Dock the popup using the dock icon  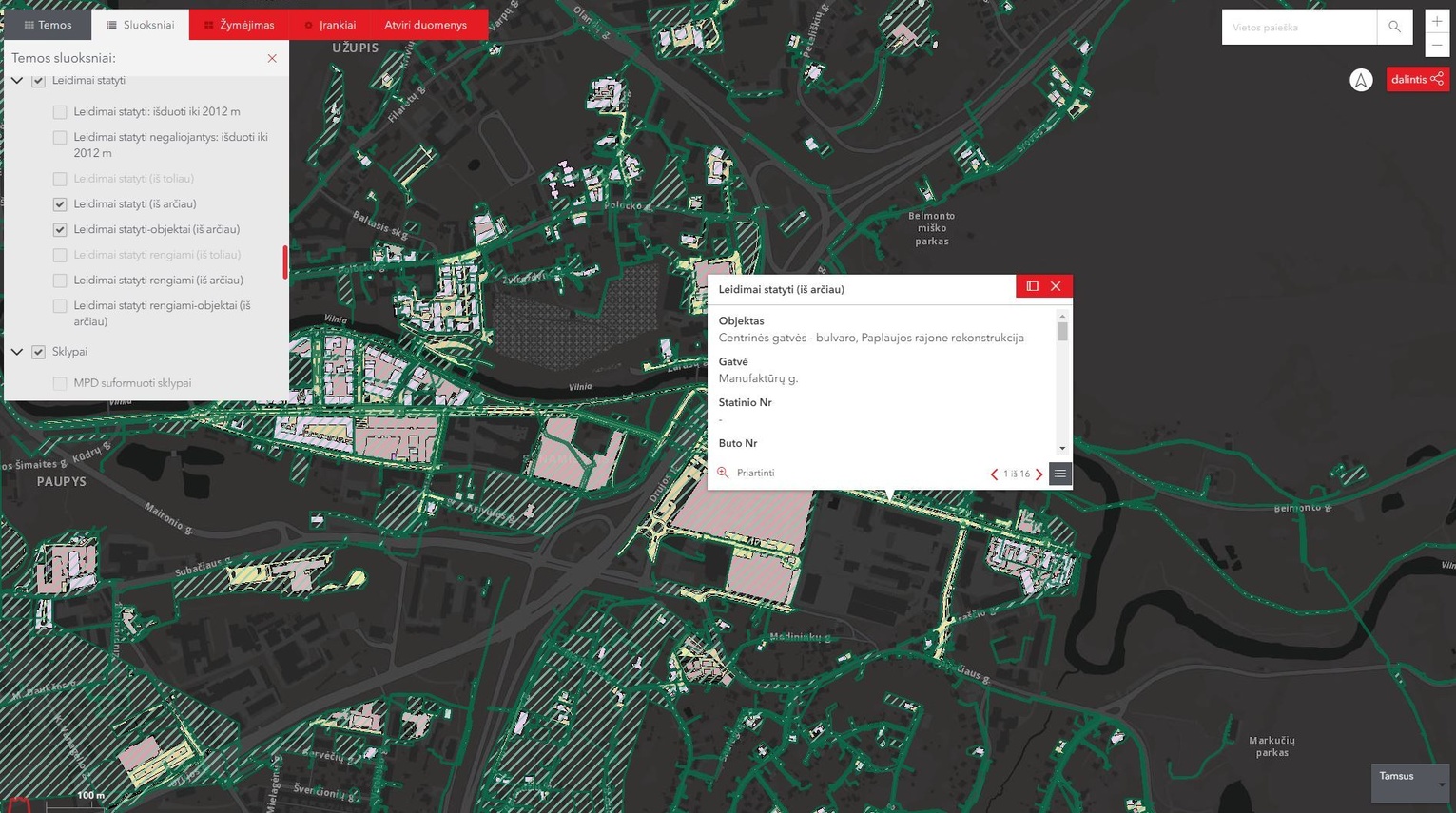[x=1032, y=286]
